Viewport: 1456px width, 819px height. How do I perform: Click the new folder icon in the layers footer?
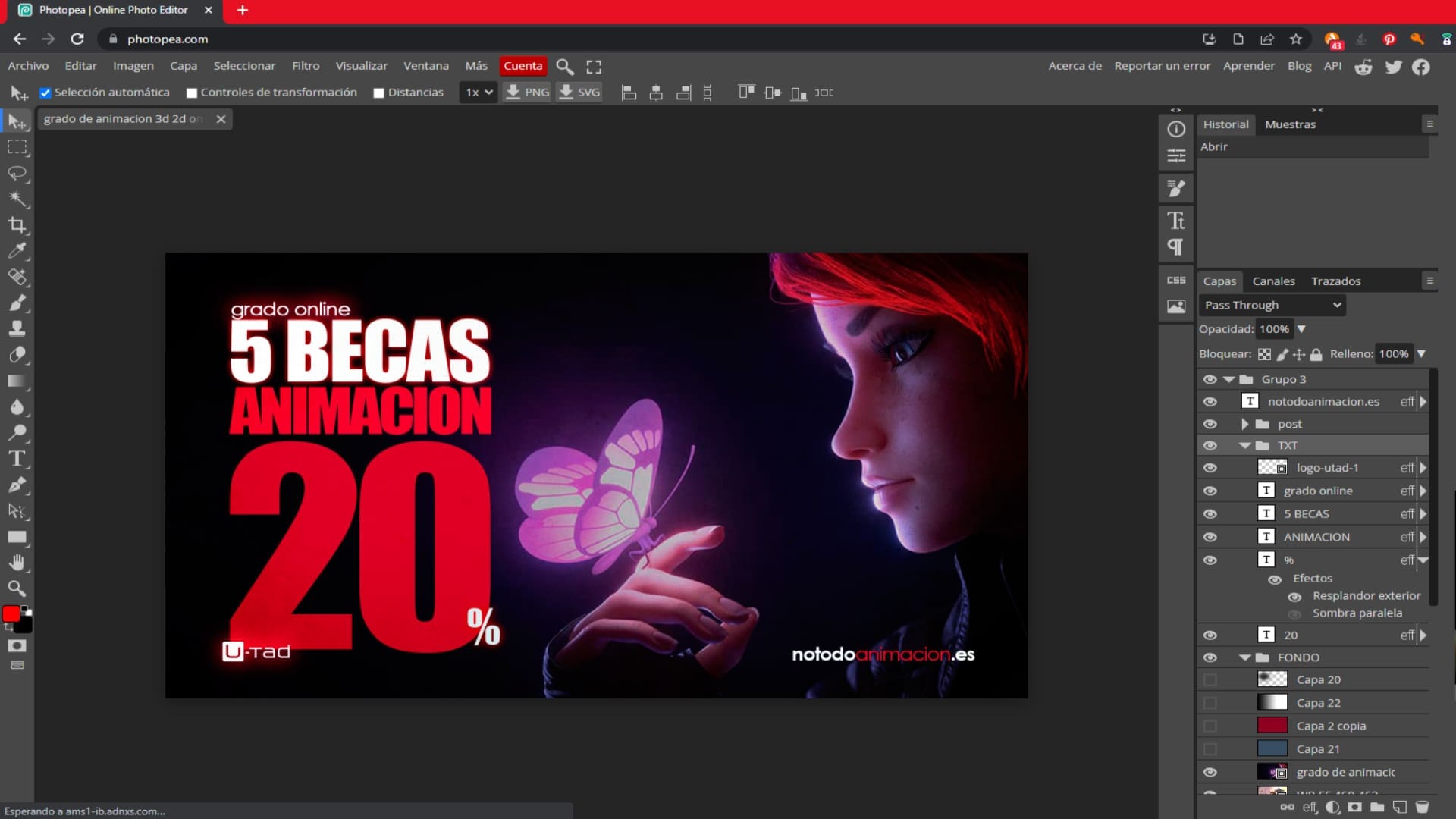(x=1377, y=808)
